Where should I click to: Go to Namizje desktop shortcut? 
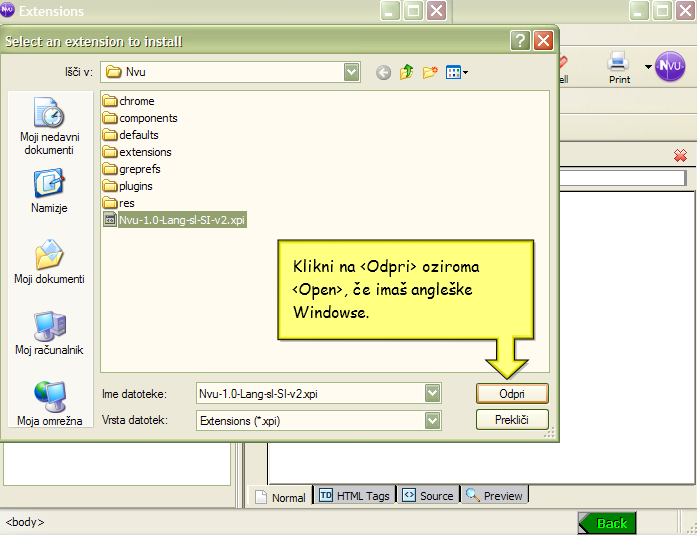pos(49,191)
